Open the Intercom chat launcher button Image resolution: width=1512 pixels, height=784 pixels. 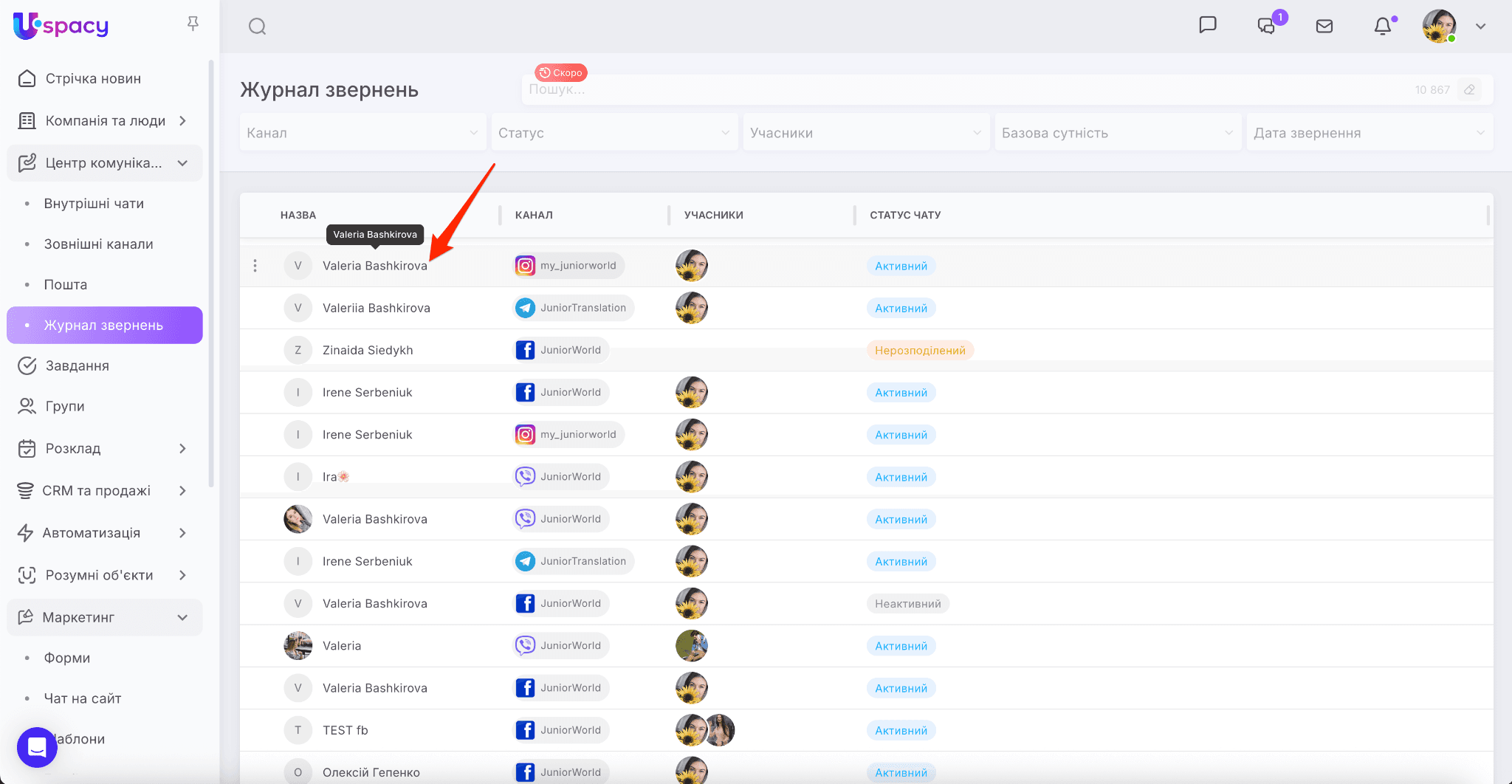pos(37,747)
